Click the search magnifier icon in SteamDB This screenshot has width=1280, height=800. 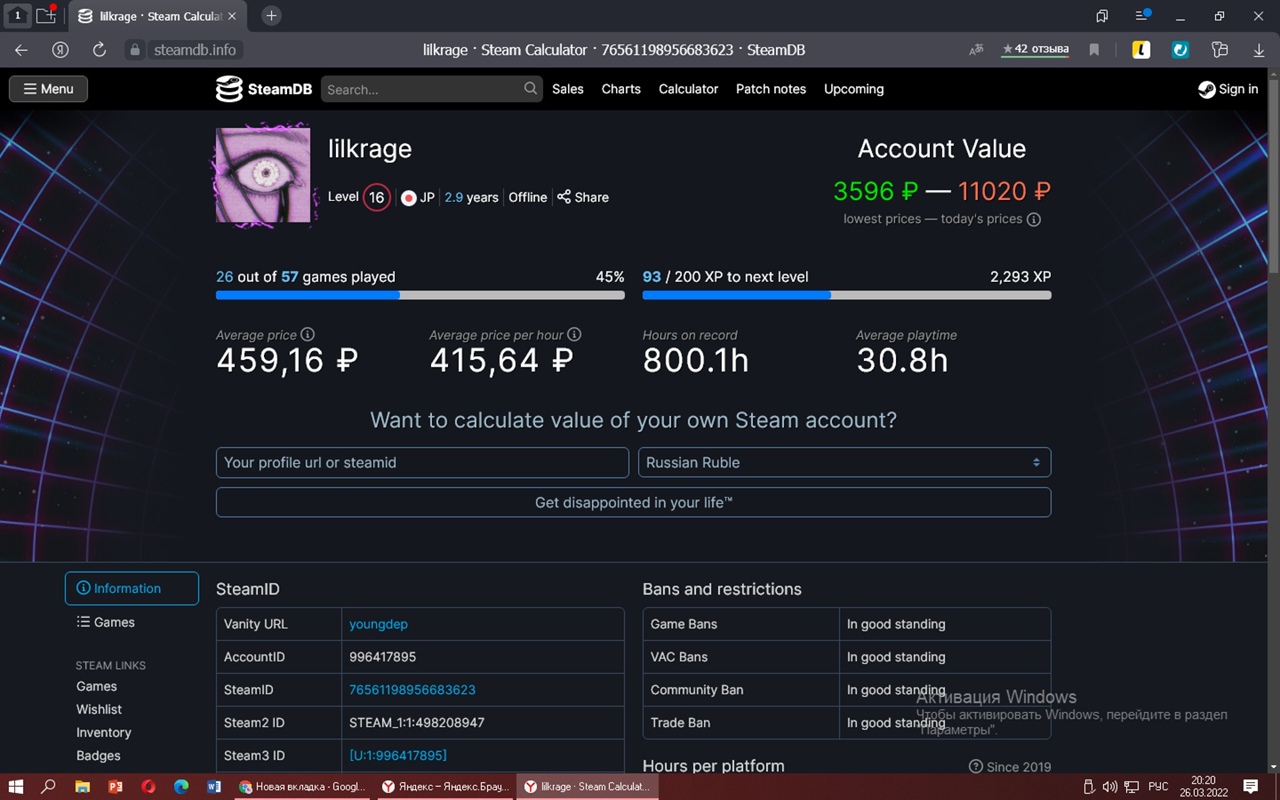tap(530, 89)
